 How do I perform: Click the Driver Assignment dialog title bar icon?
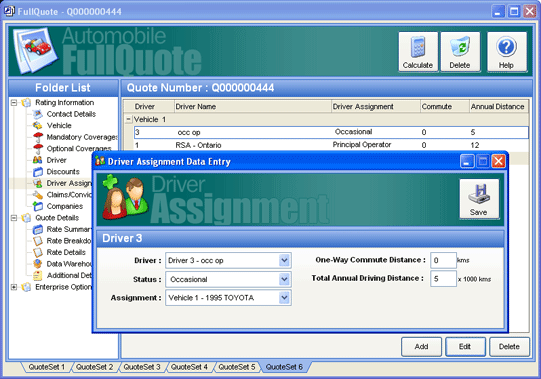100,161
